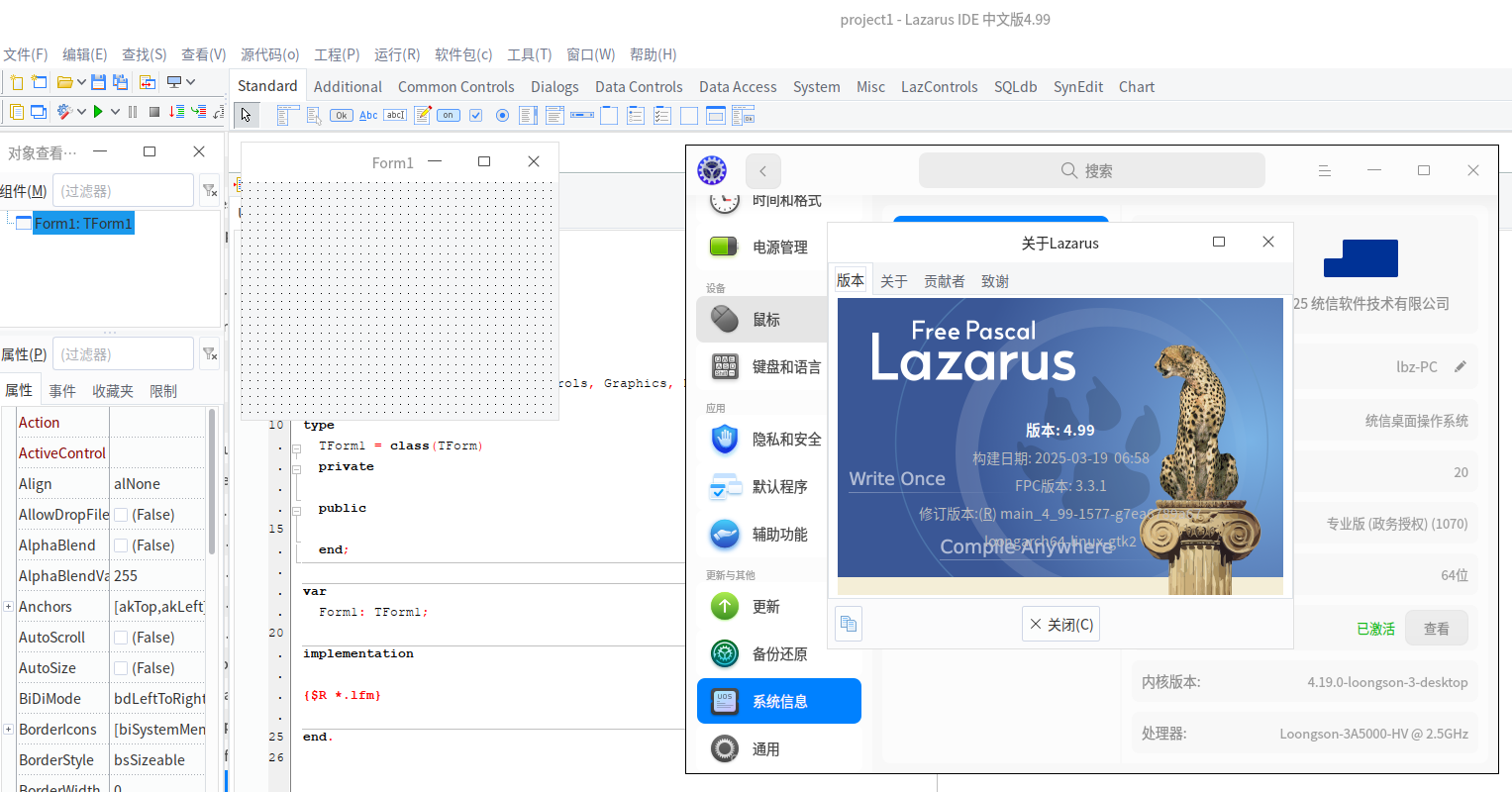
Task: Toggle the AlphaBlend checkbox
Action: (121, 545)
